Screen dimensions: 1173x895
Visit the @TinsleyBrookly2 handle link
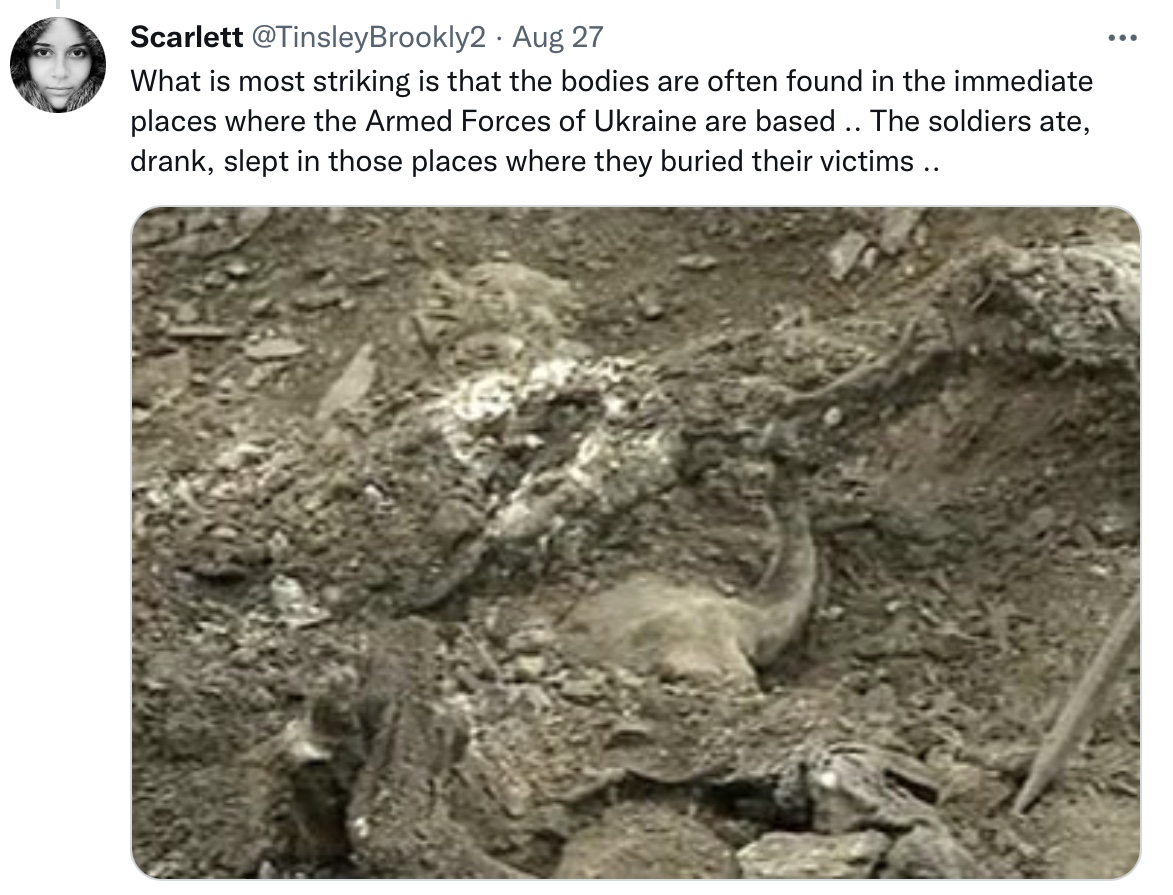coord(367,37)
